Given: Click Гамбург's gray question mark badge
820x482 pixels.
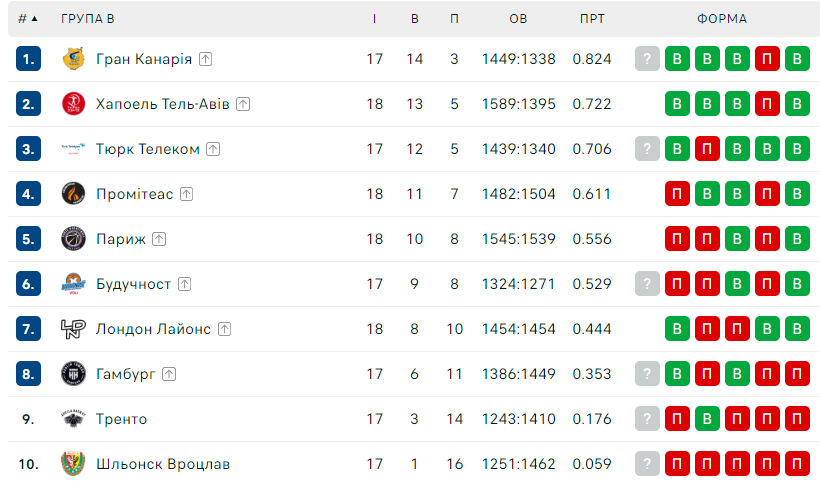Looking at the screenshot, I should coord(647,373).
